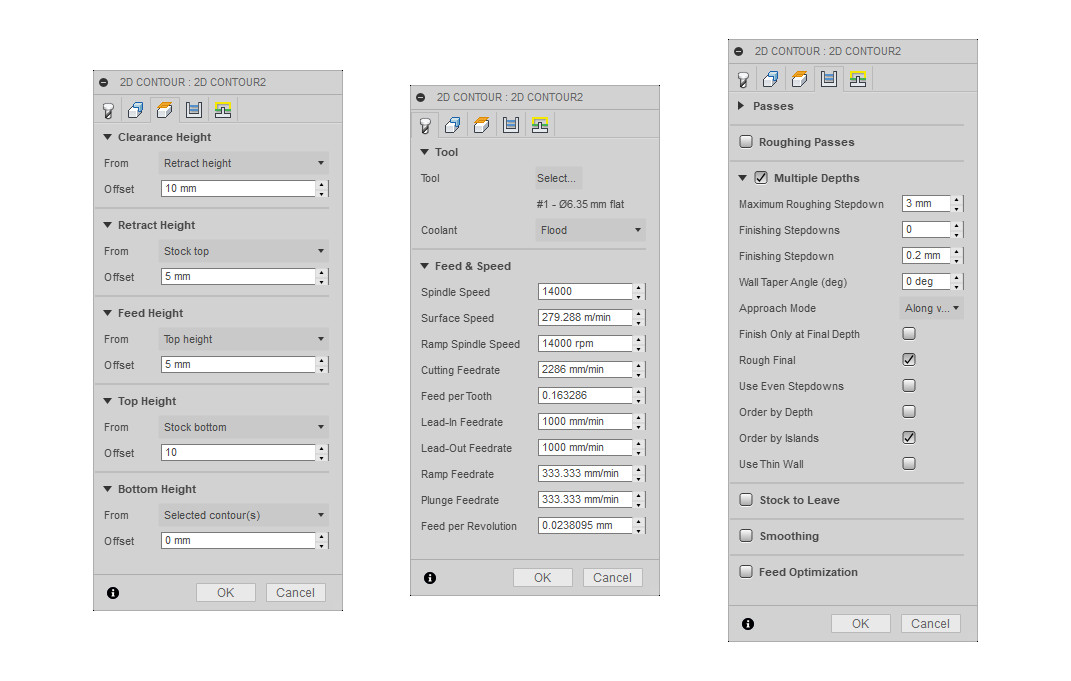Uncheck Multiple Depths checkbox
Viewport: 1071px width, 681px height.
point(761,178)
